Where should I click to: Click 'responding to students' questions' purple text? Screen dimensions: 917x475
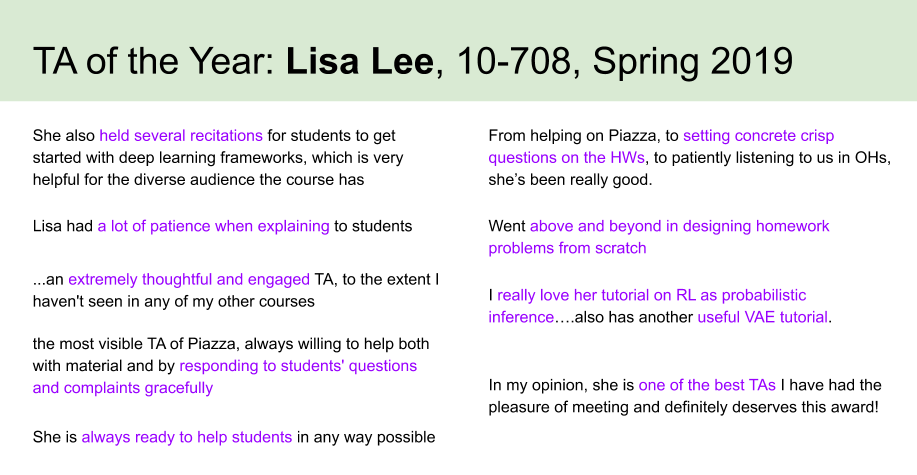(298, 366)
